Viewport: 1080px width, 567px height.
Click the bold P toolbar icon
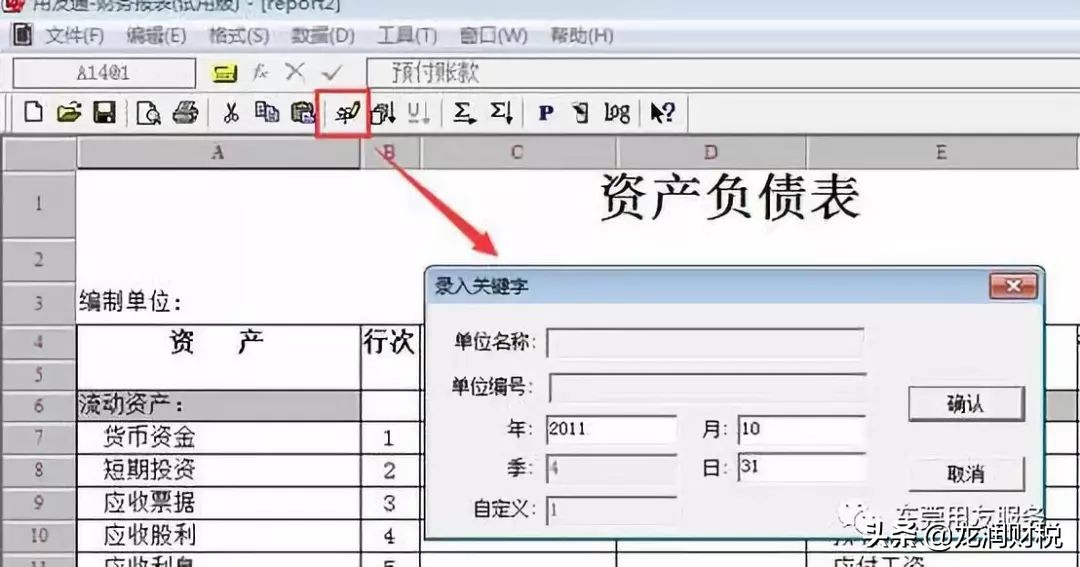(546, 112)
